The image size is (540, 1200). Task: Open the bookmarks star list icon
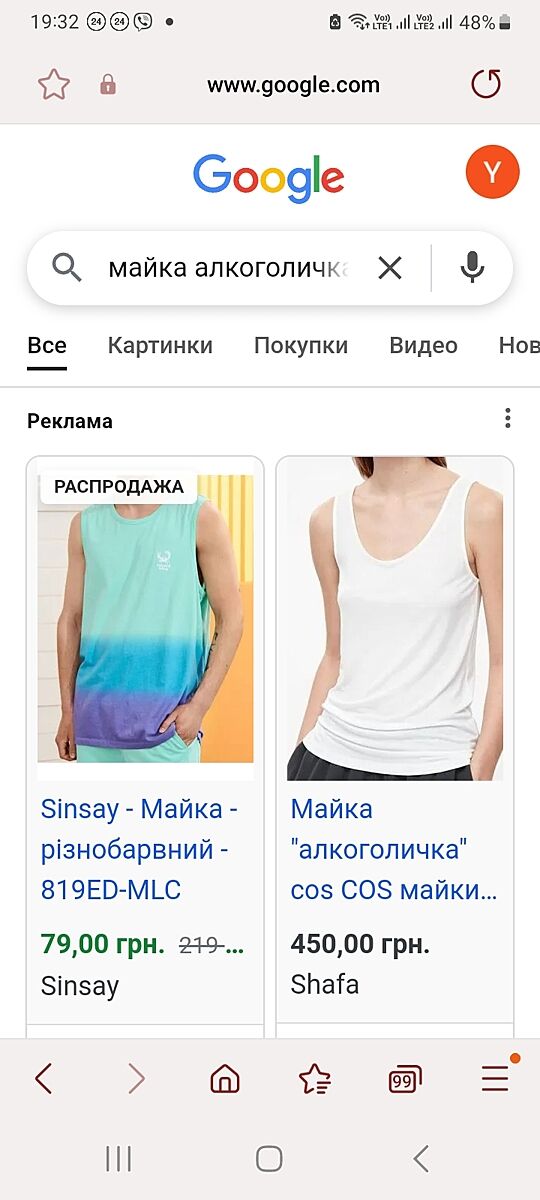pos(315,1078)
